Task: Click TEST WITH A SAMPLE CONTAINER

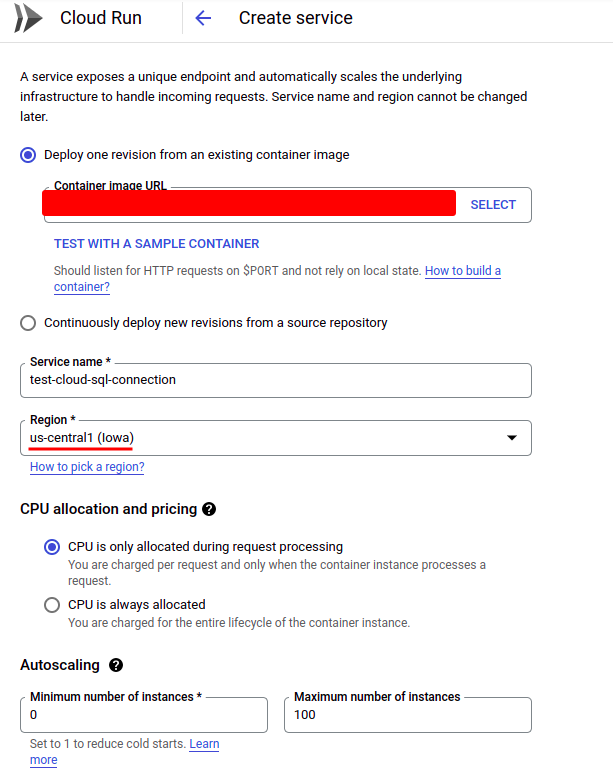Action: click(x=156, y=244)
